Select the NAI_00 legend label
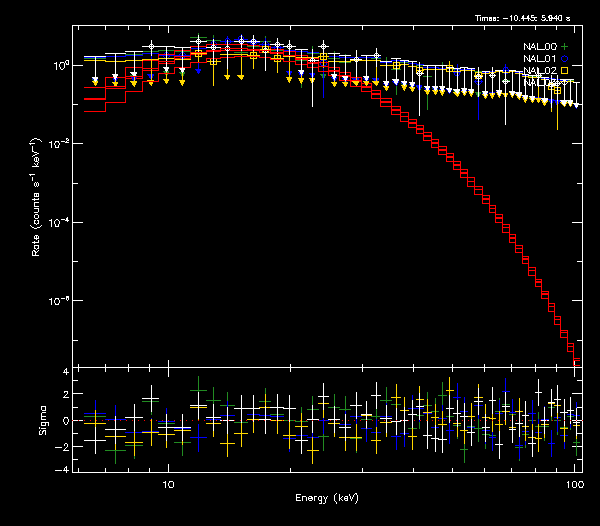 pyautogui.click(x=538, y=45)
